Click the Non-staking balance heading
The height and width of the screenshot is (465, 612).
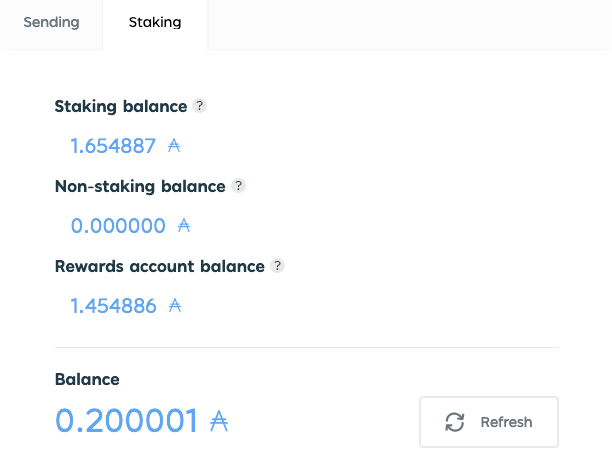pos(140,187)
